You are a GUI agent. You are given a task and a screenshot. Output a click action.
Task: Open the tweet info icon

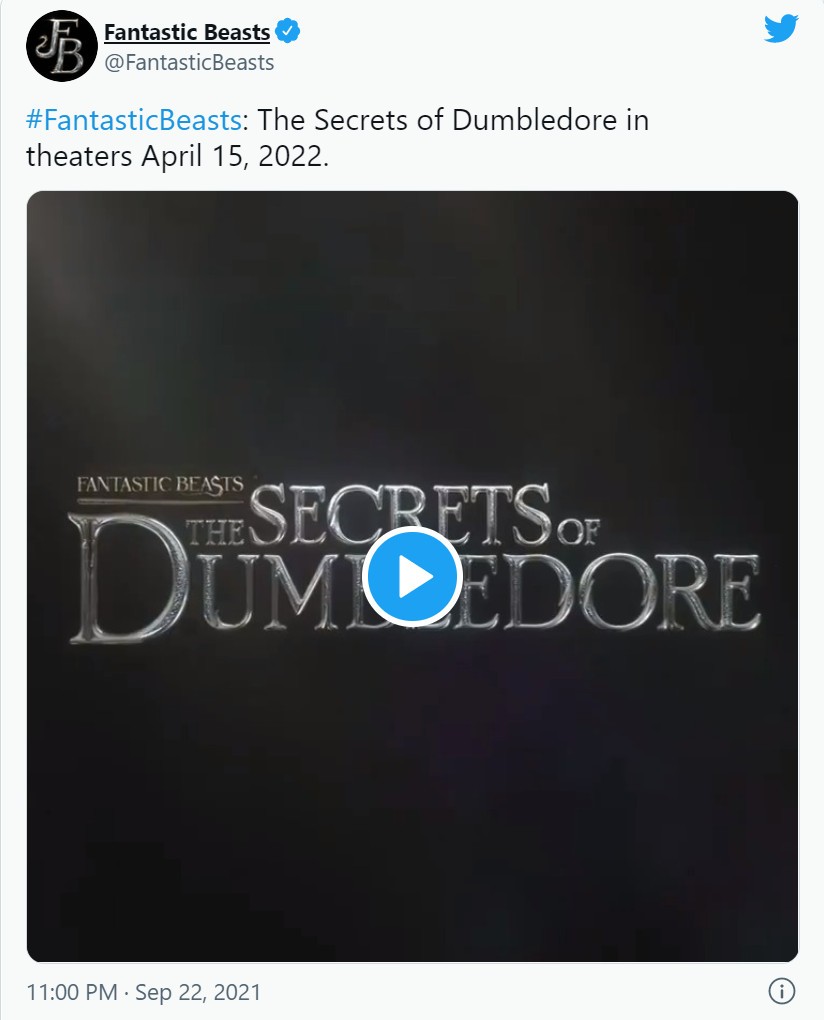[x=782, y=991]
